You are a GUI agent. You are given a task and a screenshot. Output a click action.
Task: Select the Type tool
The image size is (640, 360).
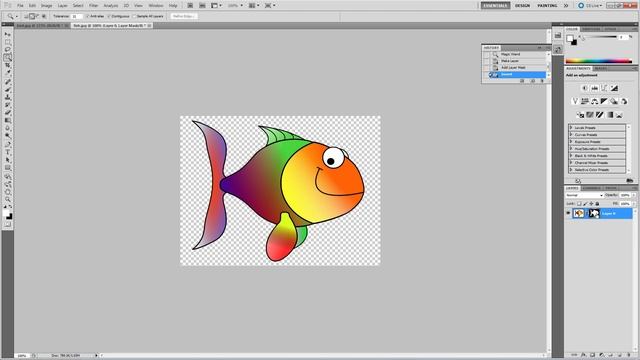pyautogui.click(x=7, y=152)
